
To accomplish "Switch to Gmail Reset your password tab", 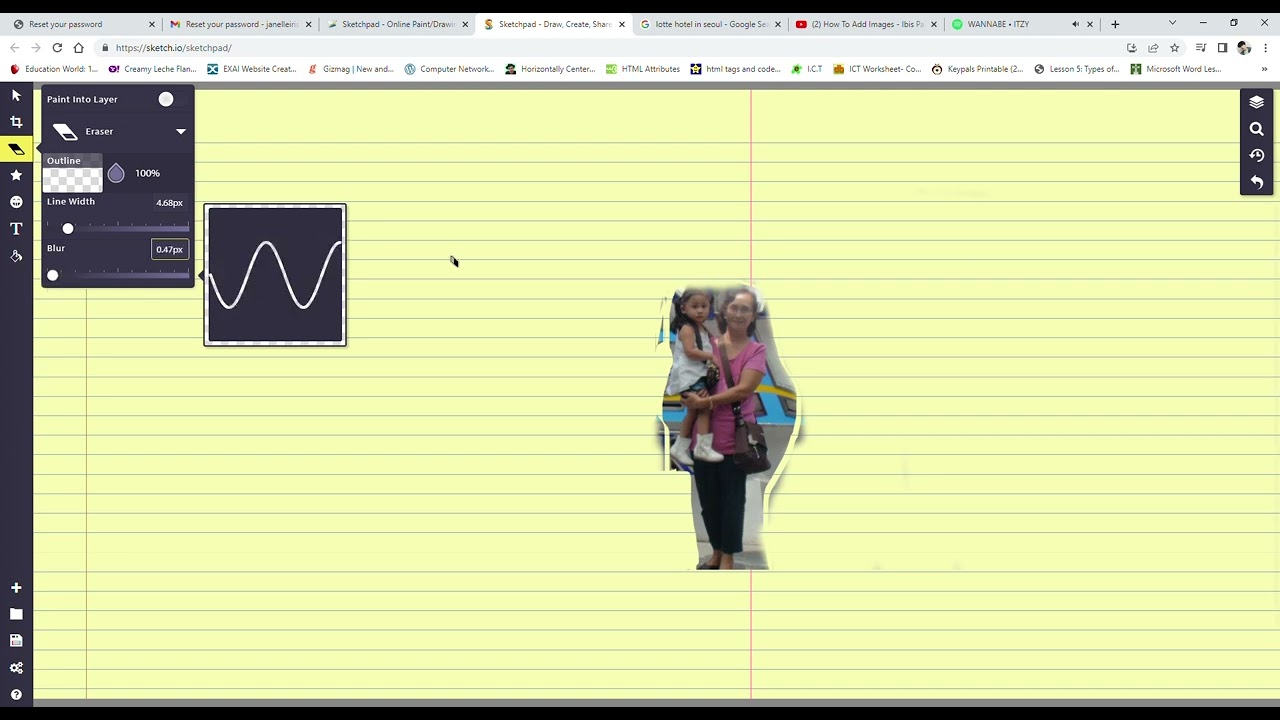I will click(x=240, y=24).
